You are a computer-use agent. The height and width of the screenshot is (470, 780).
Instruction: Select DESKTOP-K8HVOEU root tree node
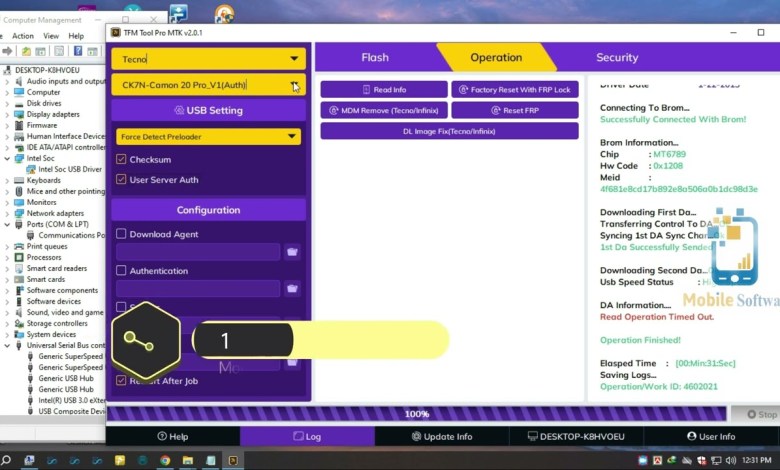[x=47, y=70]
